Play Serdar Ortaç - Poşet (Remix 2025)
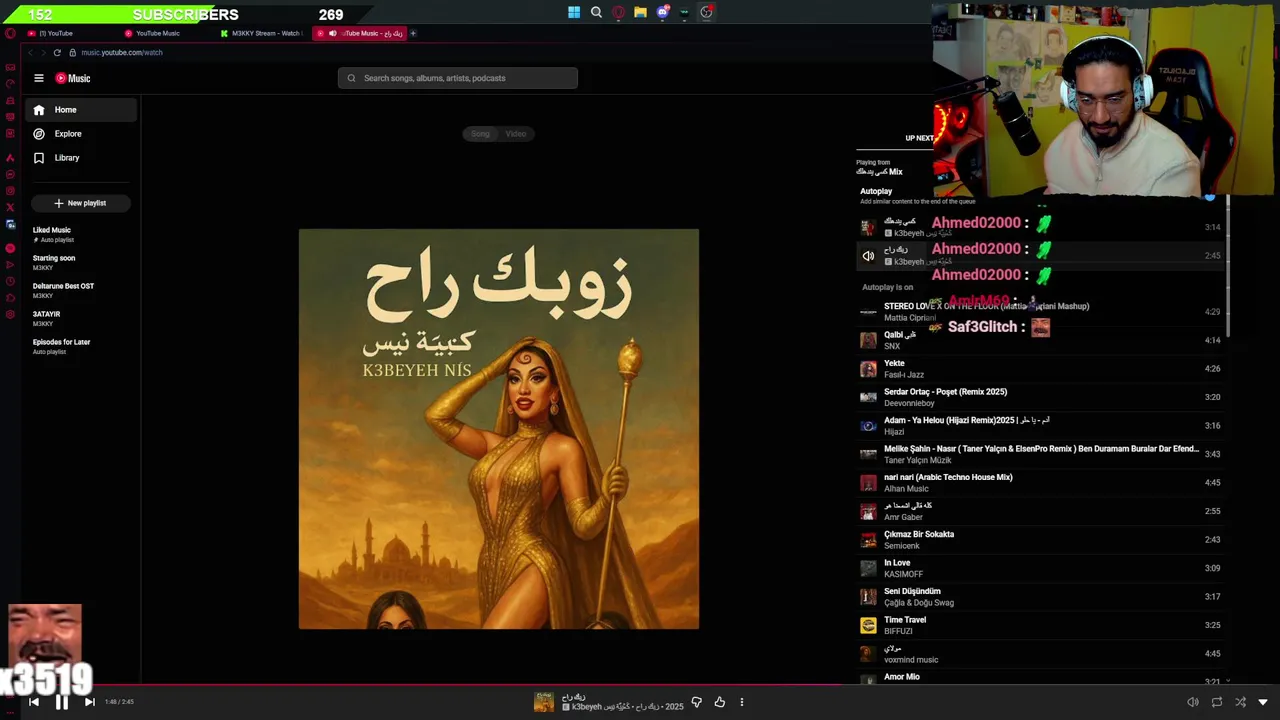The width and height of the screenshot is (1280, 720). pos(1040,397)
